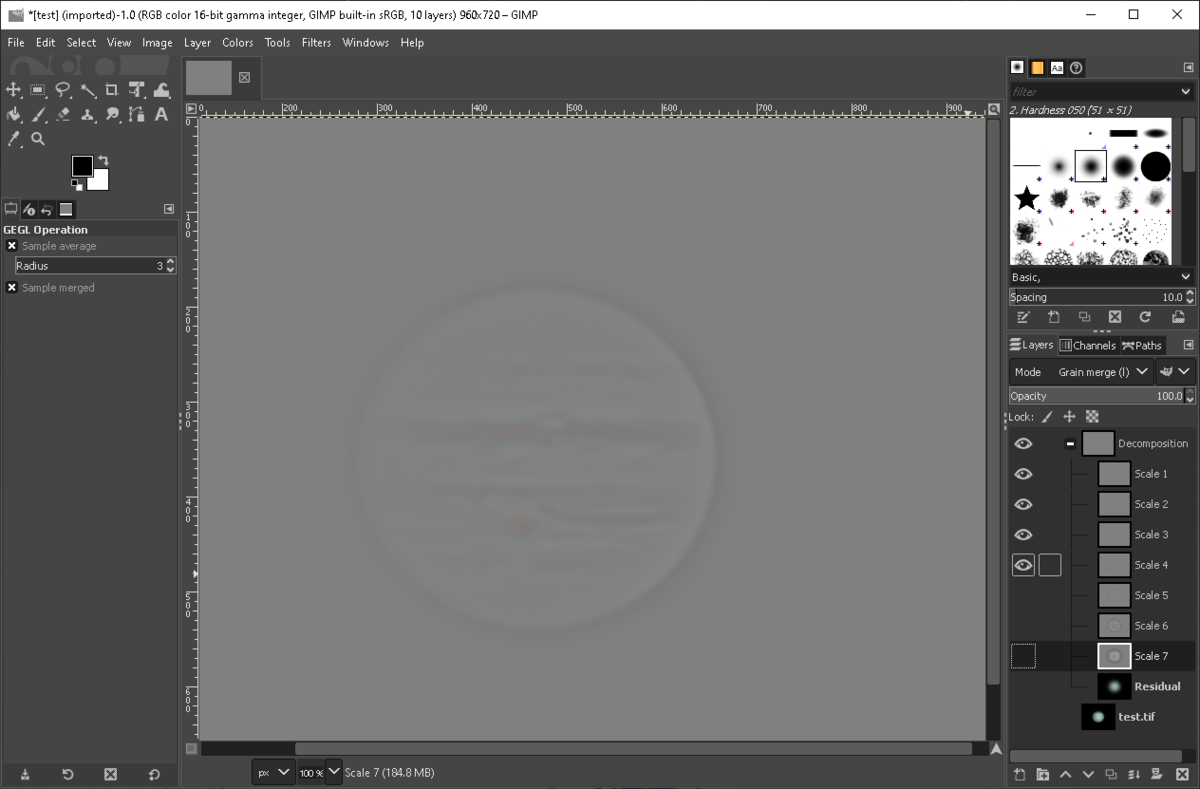This screenshot has height=789, width=1200.
Task: Open the Filters menu
Action: (x=316, y=43)
